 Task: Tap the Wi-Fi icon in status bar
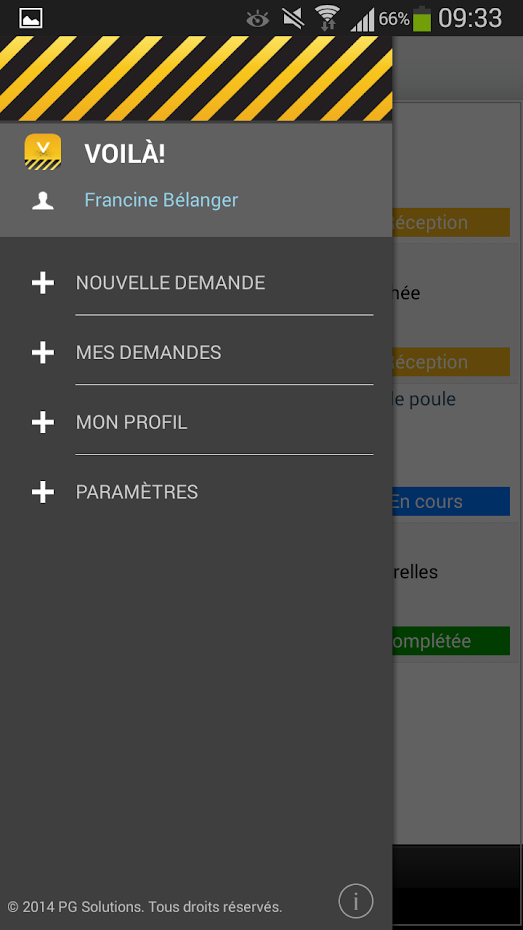click(327, 18)
